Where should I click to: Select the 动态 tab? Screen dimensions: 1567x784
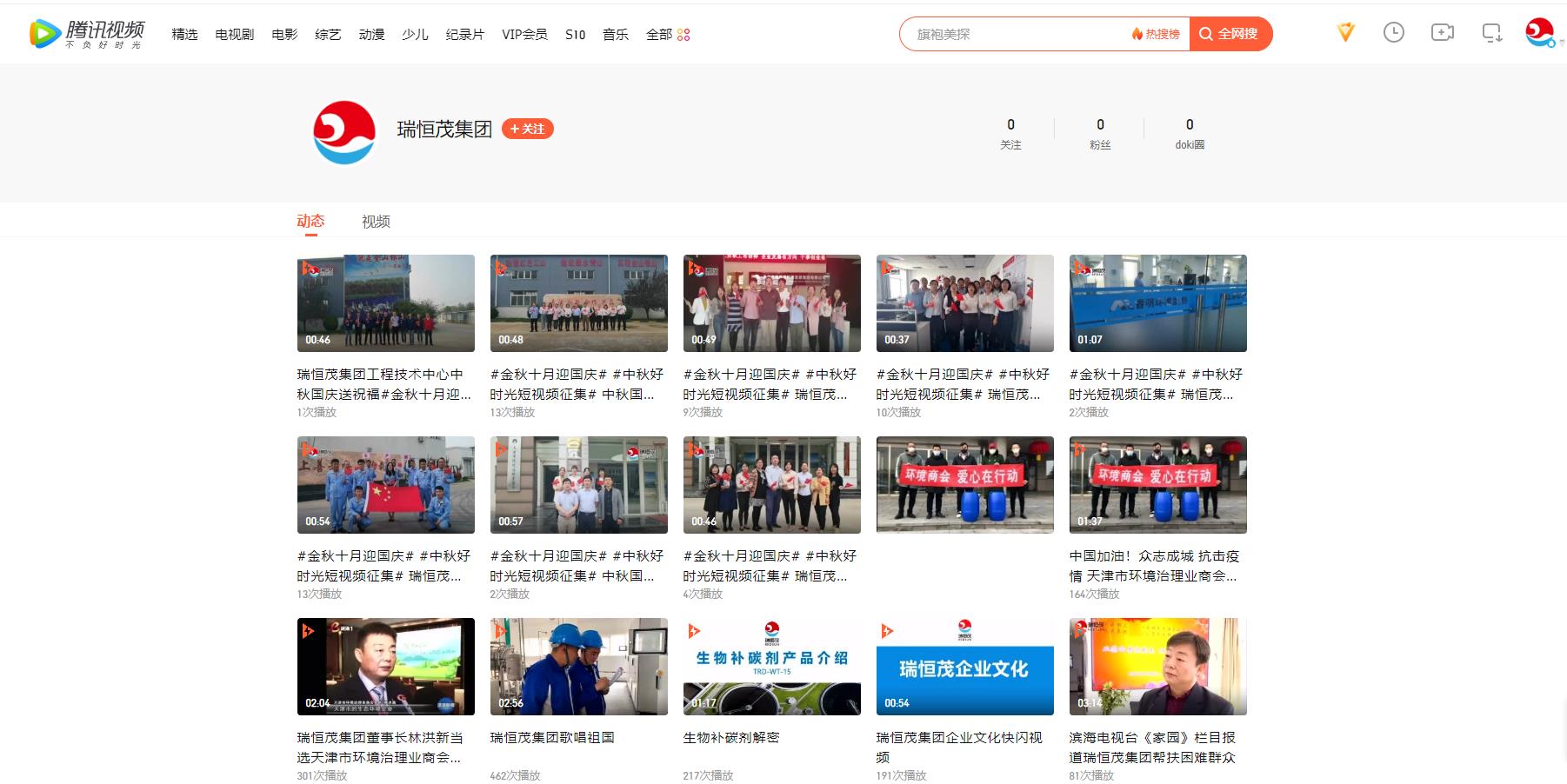tap(310, 221)
